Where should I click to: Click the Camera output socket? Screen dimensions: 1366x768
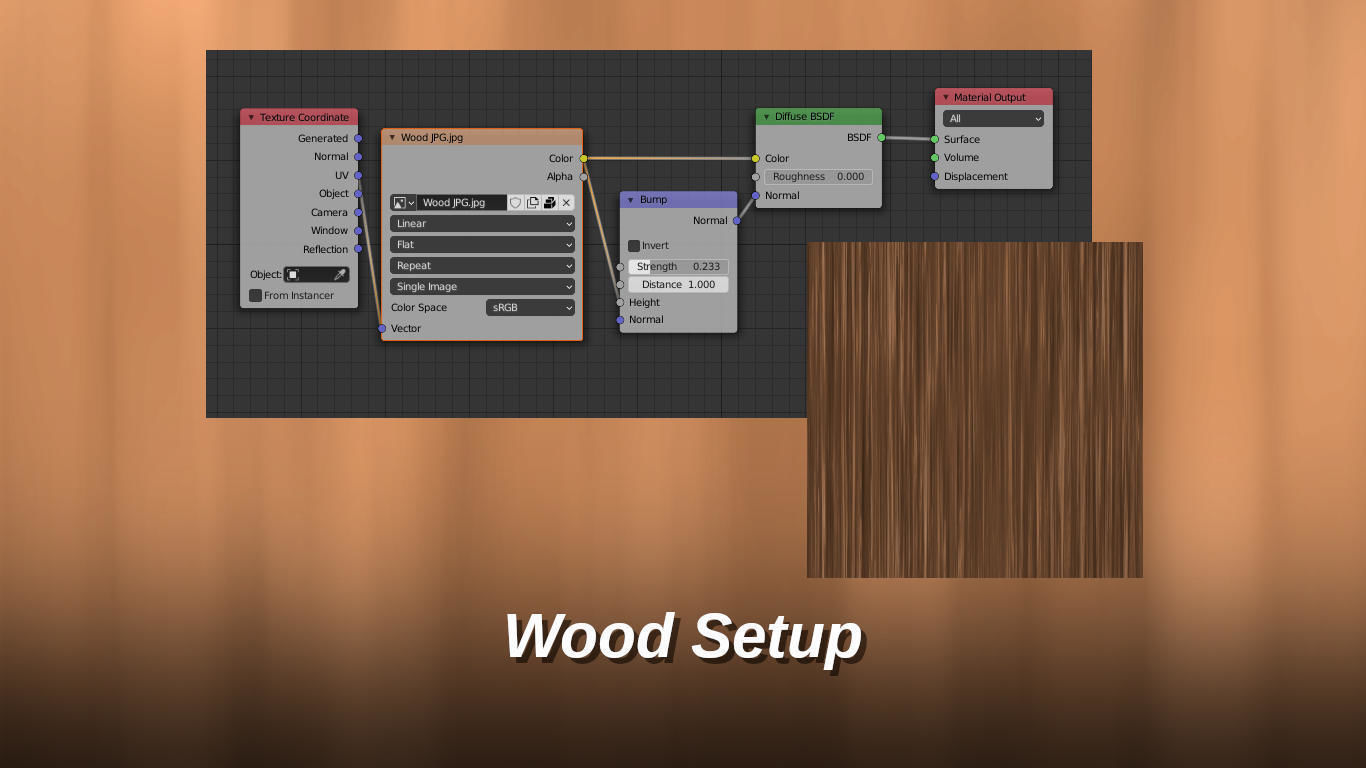358,212
